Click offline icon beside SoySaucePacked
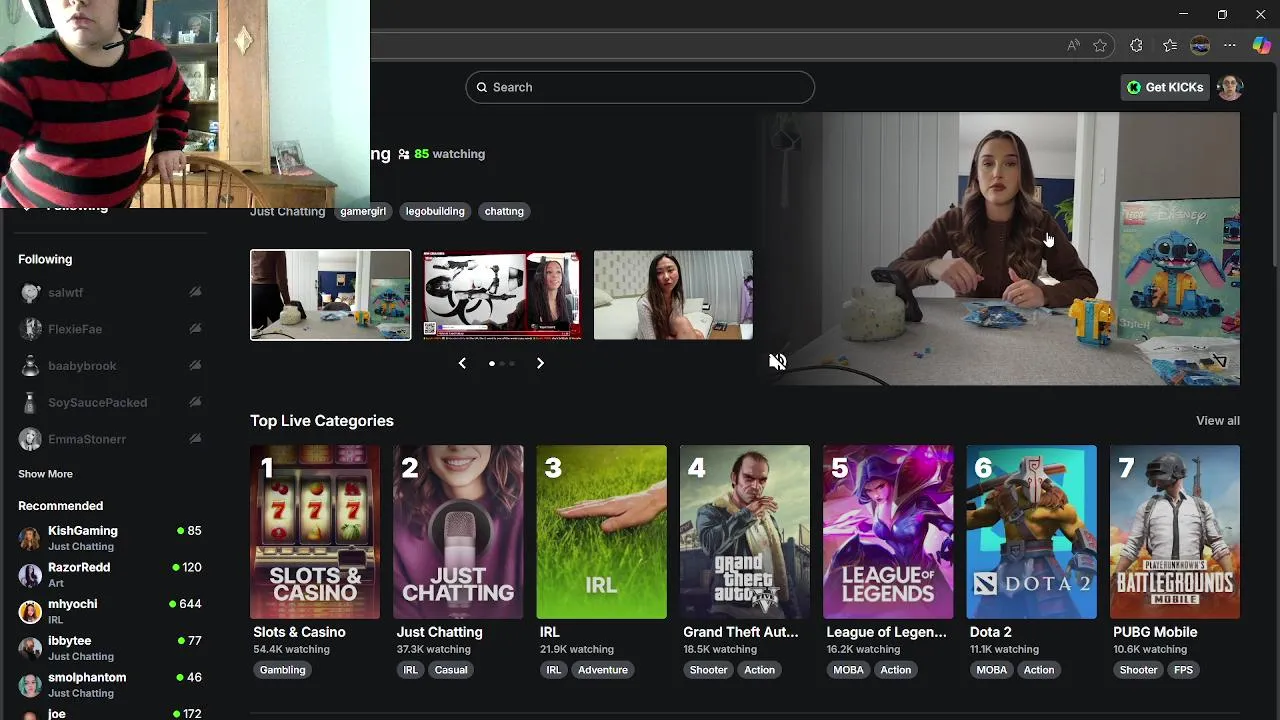 pos(195,402)
